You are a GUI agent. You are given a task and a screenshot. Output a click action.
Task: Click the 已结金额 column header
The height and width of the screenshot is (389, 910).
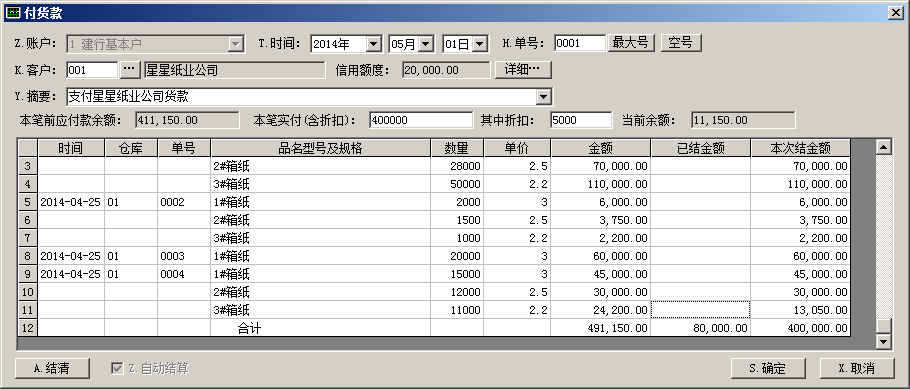tap(700, 148)
